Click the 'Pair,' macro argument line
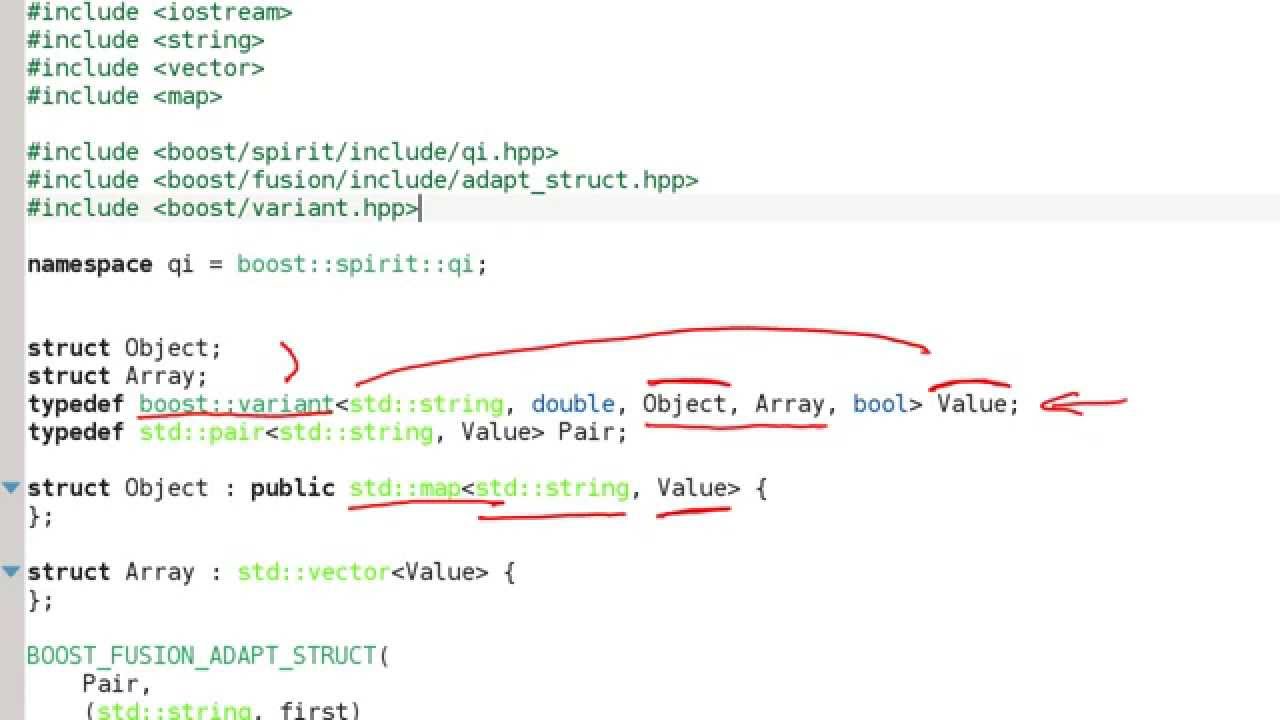1280x720 pixels. [x=117, y=684]
